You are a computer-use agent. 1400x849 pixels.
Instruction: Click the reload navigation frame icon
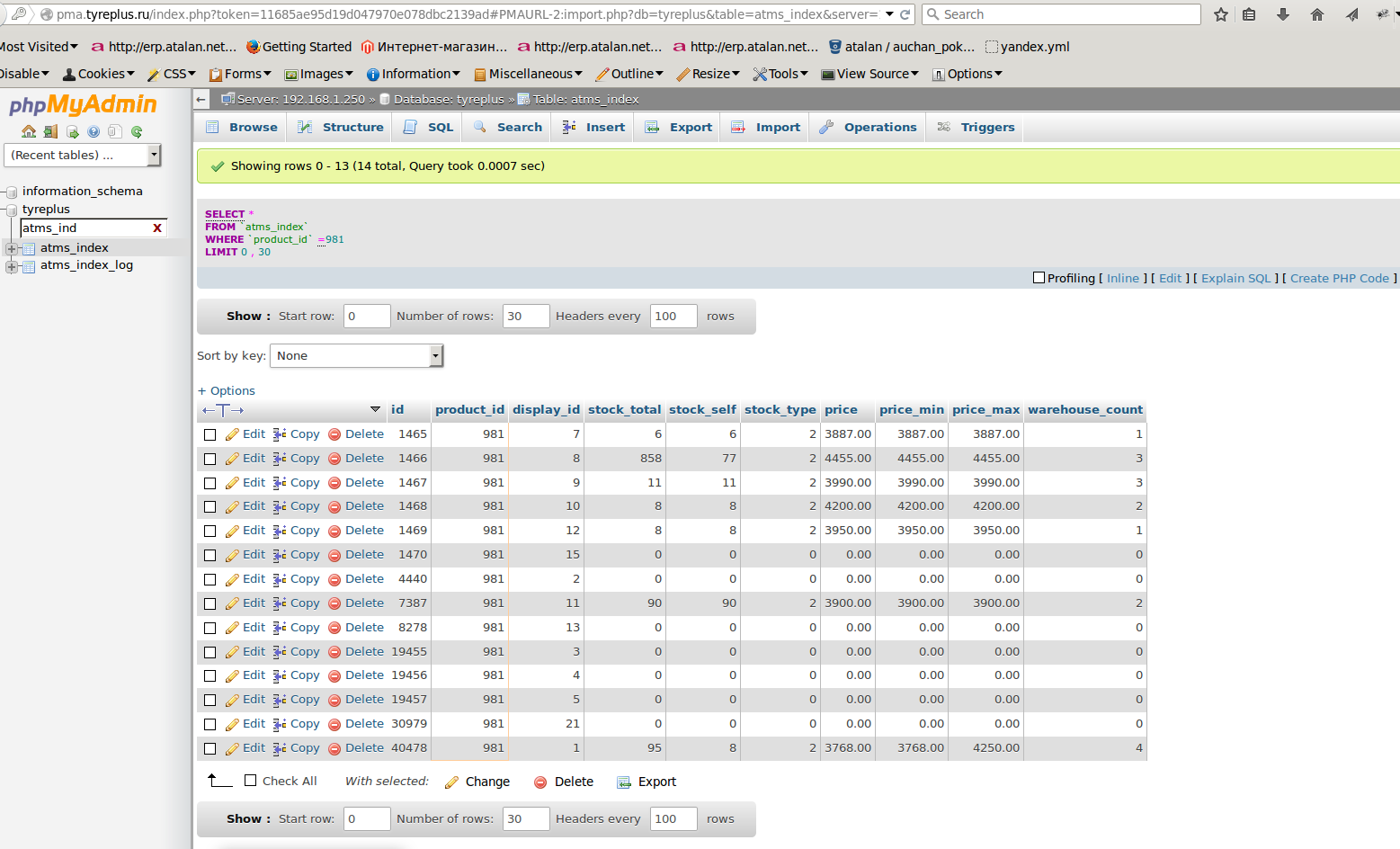[x=137, y=131]
